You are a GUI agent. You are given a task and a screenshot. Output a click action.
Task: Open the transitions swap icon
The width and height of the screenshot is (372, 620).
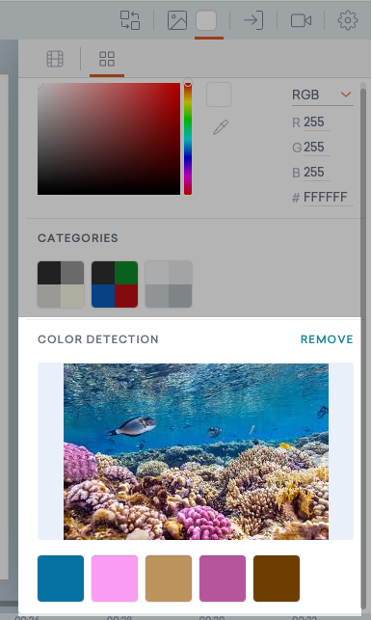[130, 20]
